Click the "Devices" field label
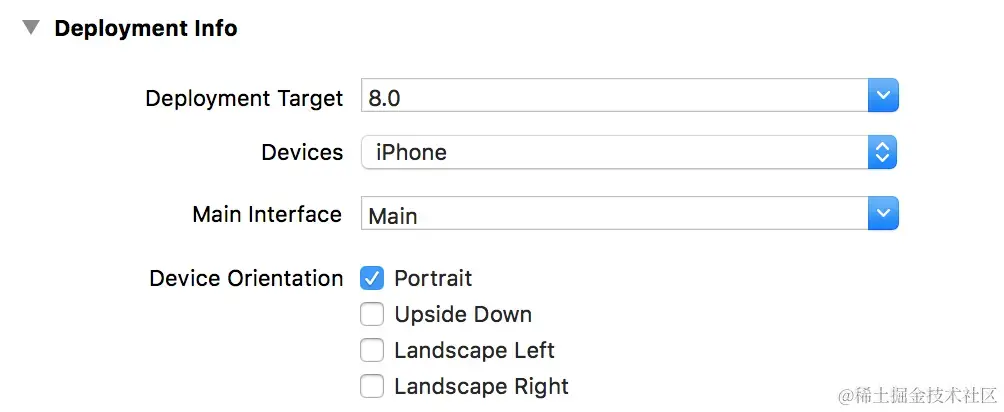1004x412 pixels. (302, 153)
